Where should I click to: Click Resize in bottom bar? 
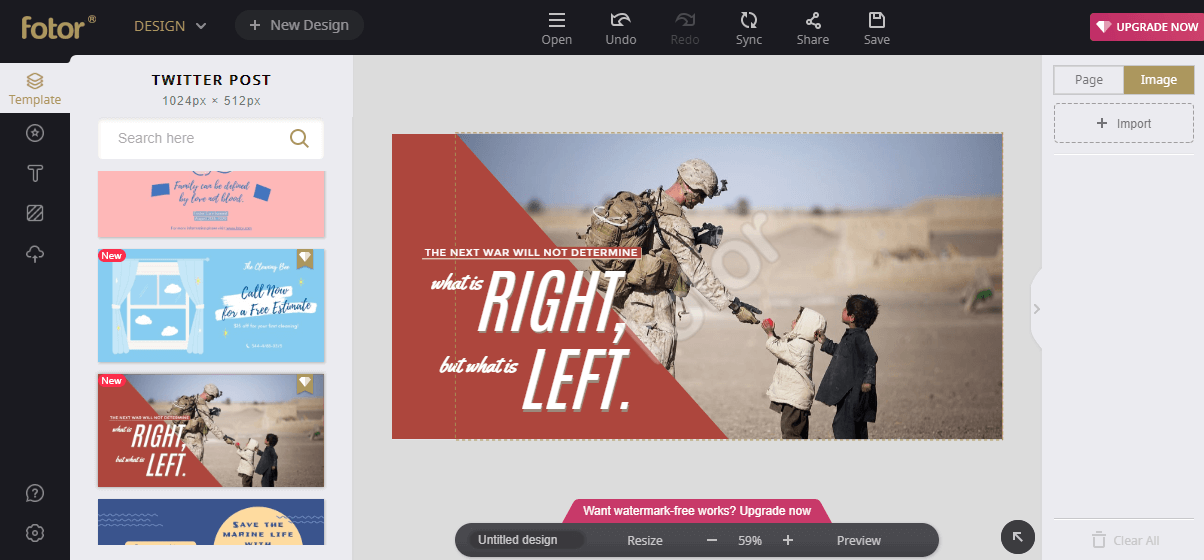coord(645,540)
